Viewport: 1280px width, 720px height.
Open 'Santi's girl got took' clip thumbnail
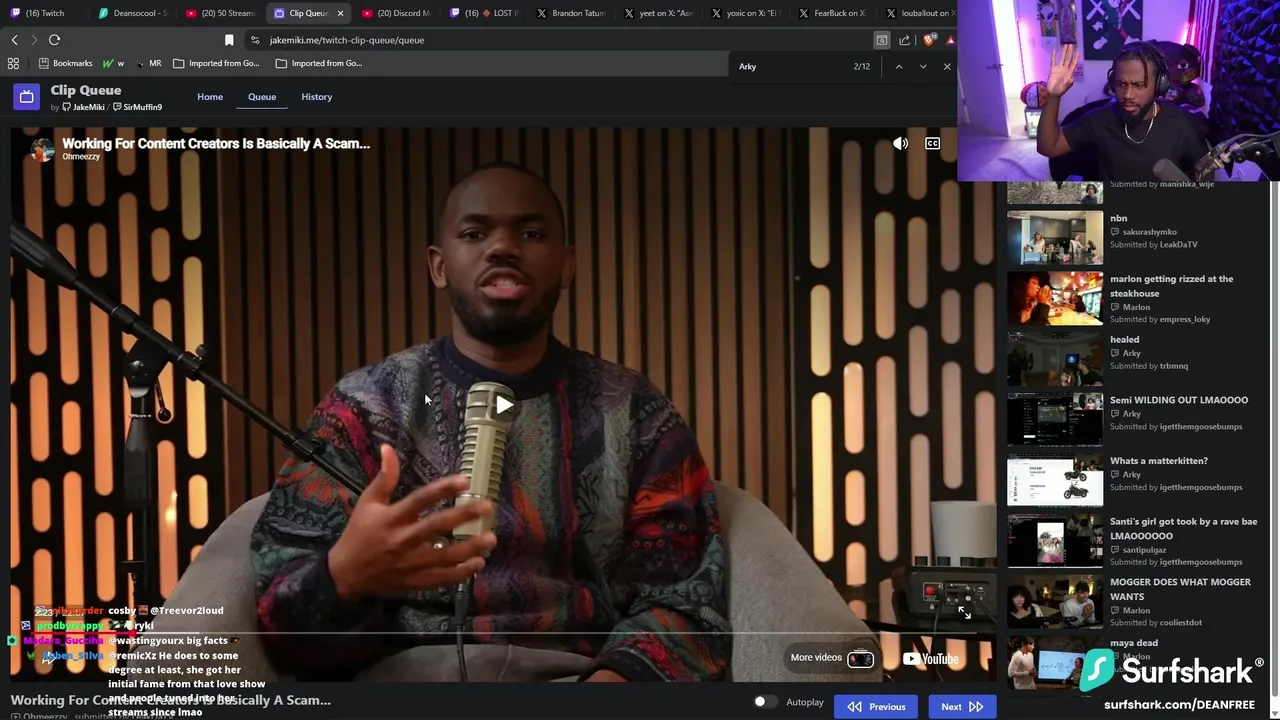point(1055,540)
